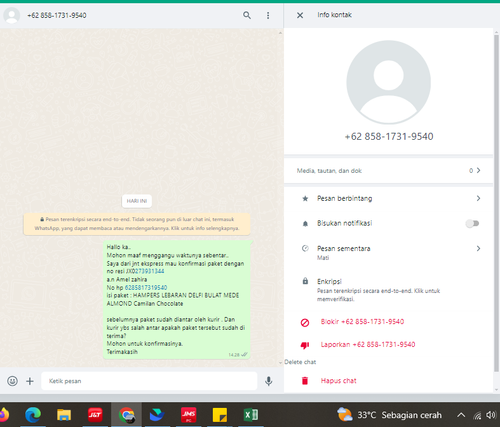Viewport: 500px width, 427px height.
Task: Click the Mati status under Pesan sementara
Action: pyautogui.click(x=323, y=258)
